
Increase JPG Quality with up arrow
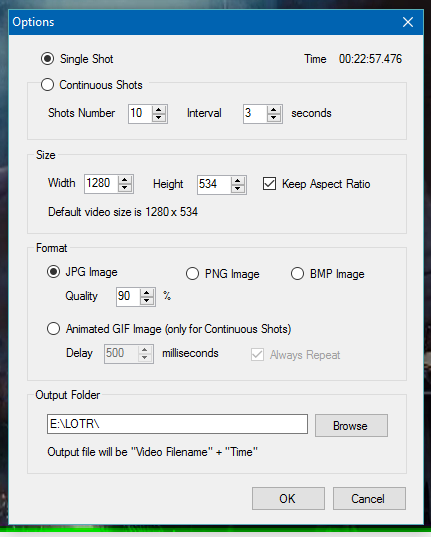pyautogui.click(x=147, y=293)
